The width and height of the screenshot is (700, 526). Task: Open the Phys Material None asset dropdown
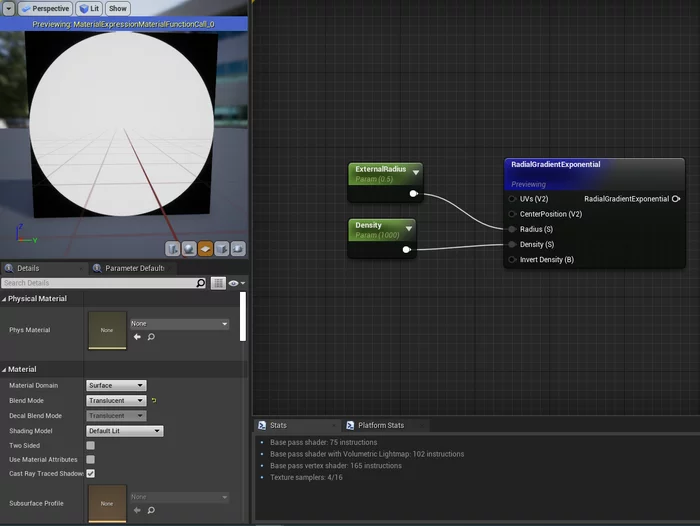pos(179,323)
